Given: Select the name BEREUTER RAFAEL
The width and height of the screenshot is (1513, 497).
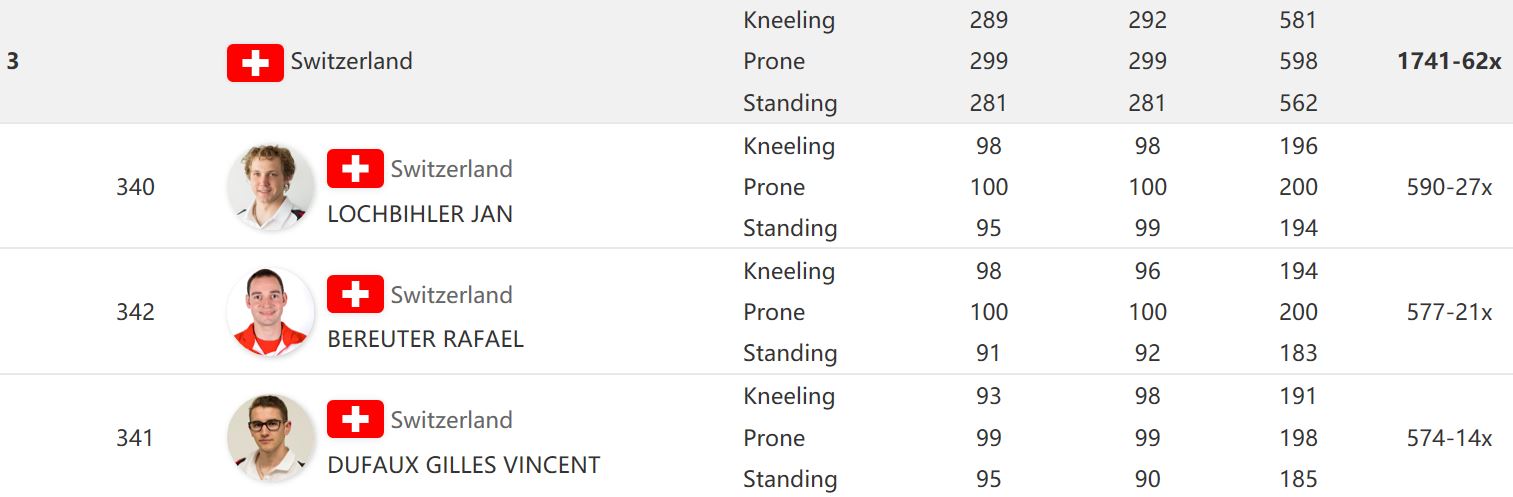Looking at the screenshot, I should click(425, 339).
